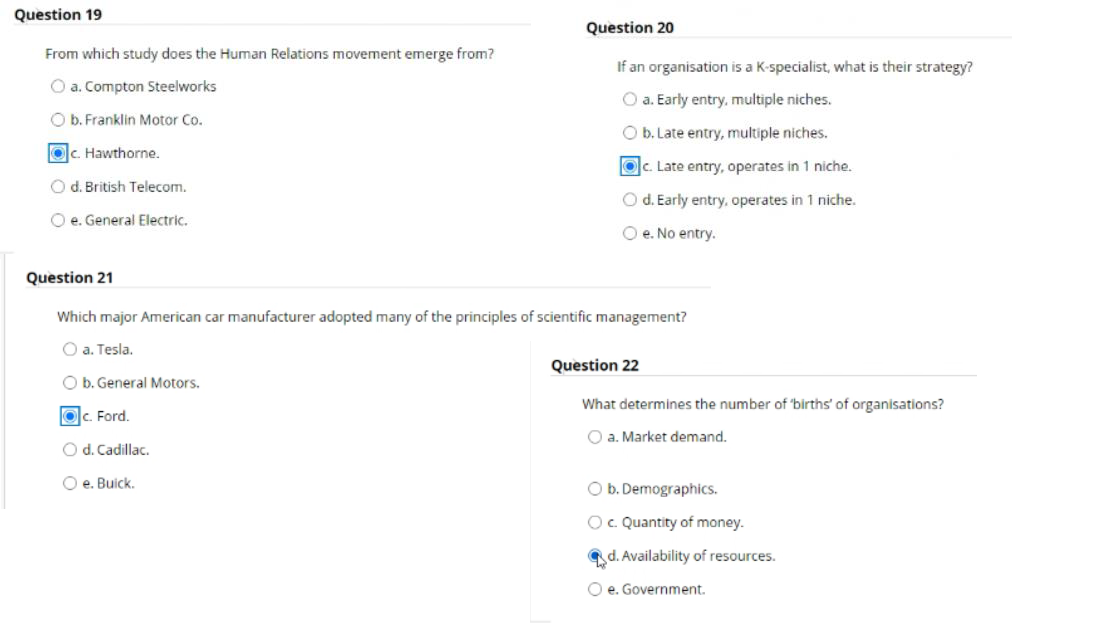Screen dimensions: 1110x623
Task: Pick d. Early entry, operates in 1 niche
Action: (629, 199)
